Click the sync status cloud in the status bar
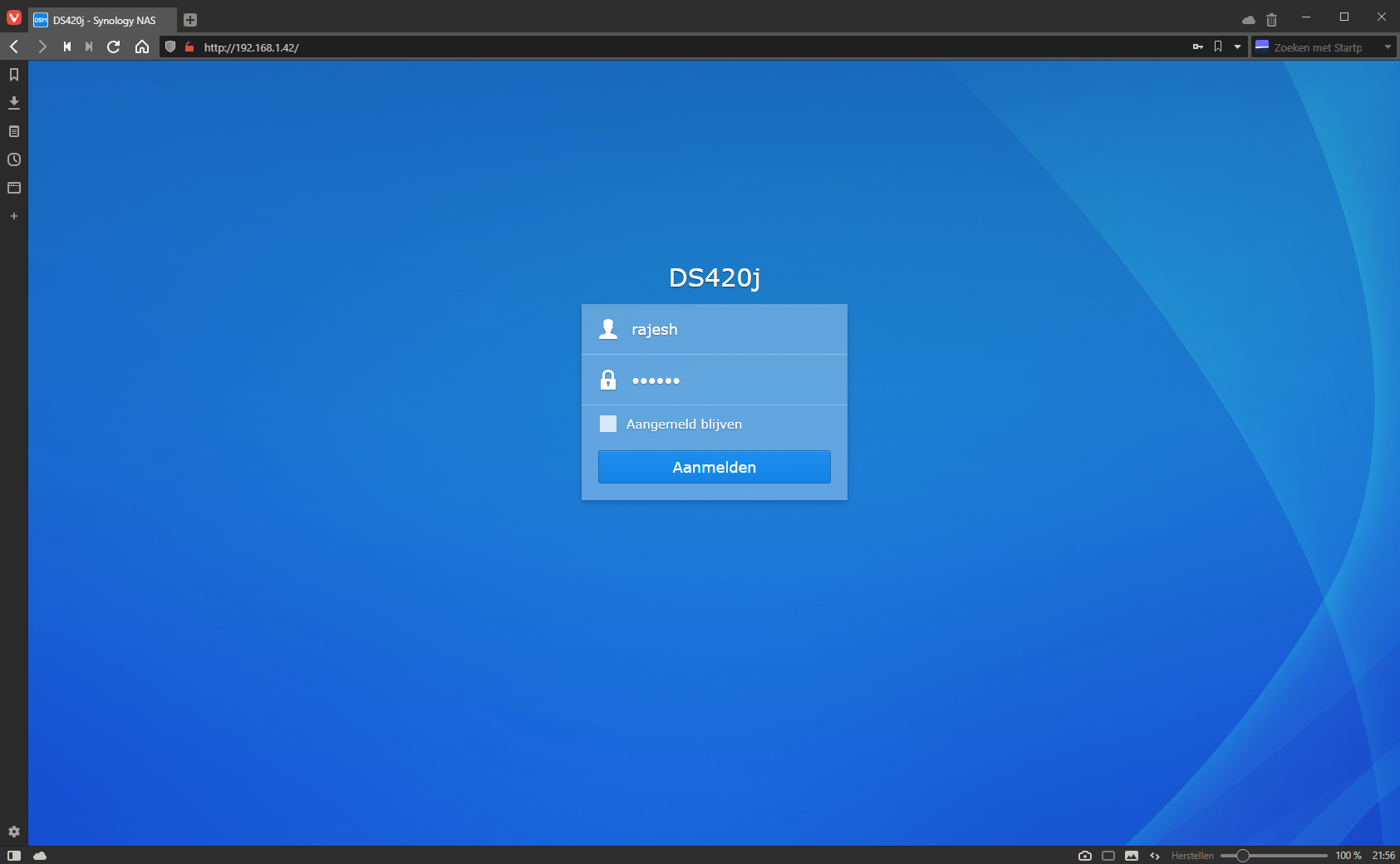 pyautogui.click(x=40, y=855)
